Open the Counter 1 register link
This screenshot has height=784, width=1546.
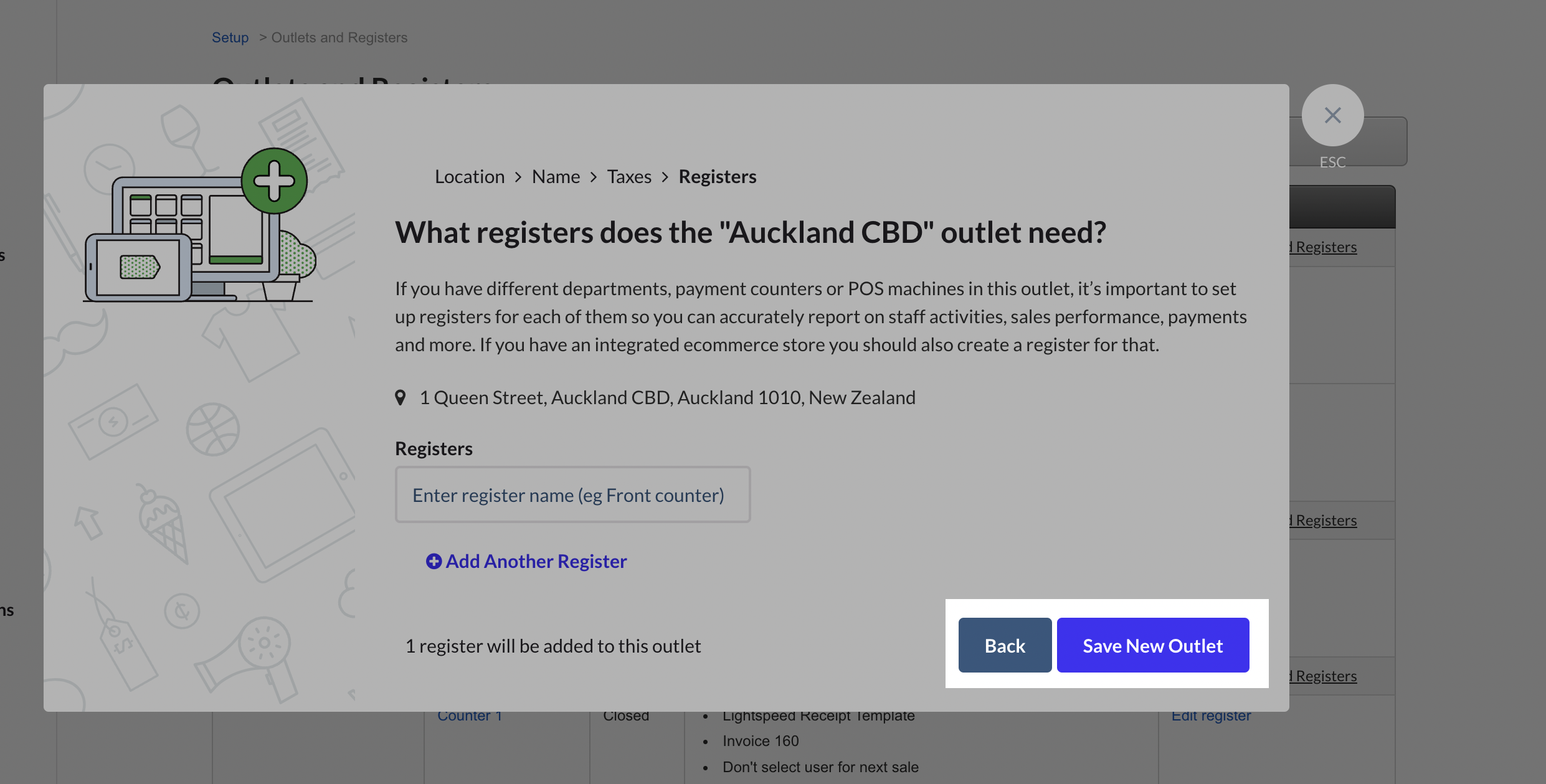click(470, 716)
